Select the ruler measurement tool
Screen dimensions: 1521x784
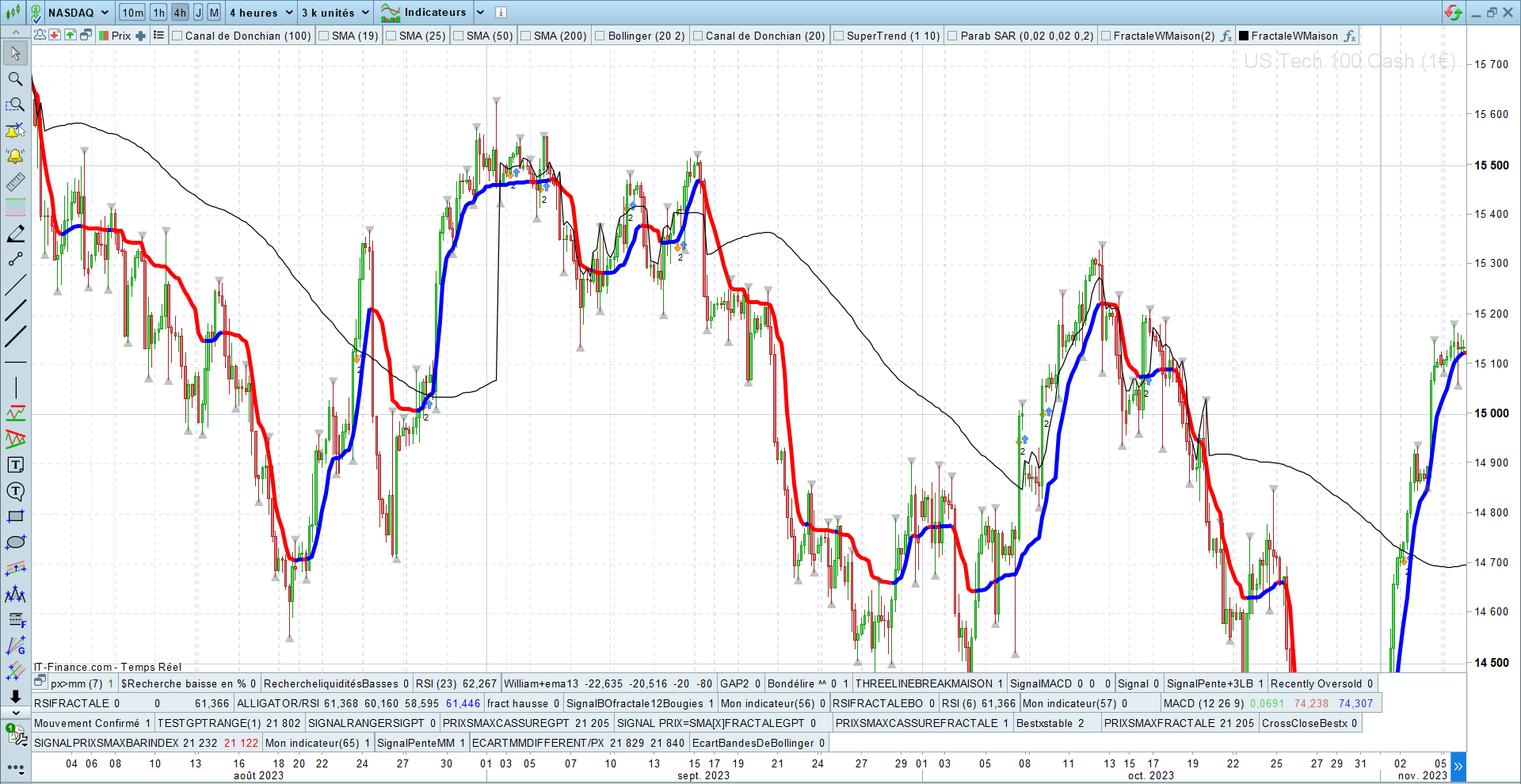tap(15, 182)
